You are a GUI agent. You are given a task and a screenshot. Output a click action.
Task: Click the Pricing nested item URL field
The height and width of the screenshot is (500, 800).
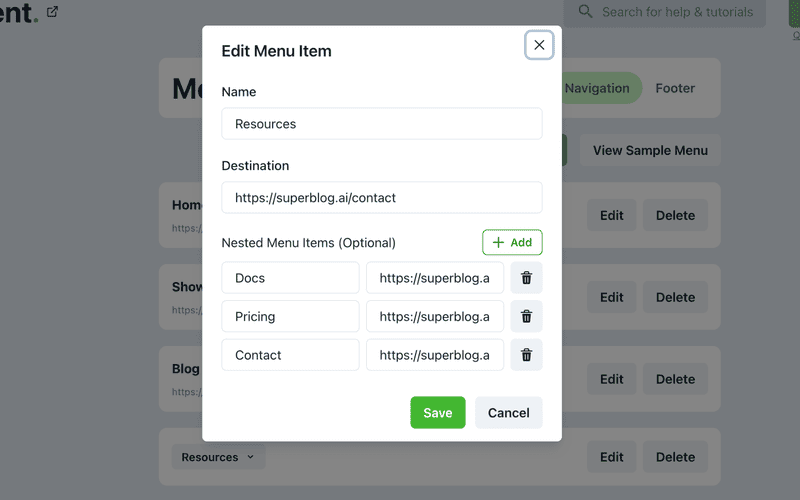434,317
